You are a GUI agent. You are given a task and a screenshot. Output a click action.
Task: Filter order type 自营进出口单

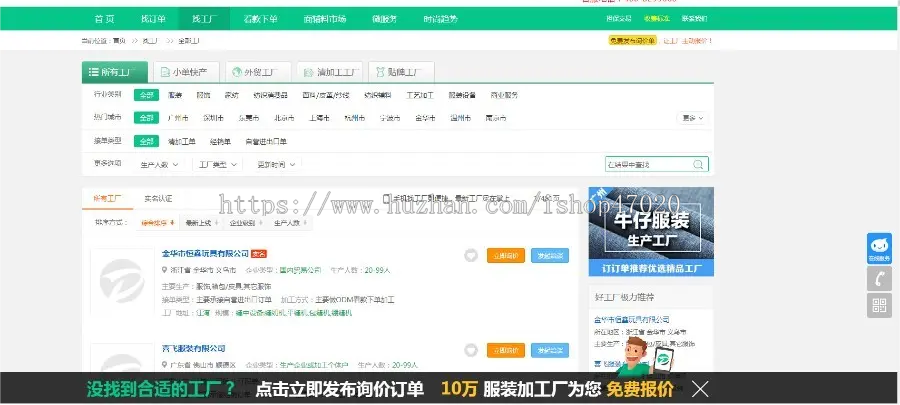pyautogui.click(x=266, y=141)
